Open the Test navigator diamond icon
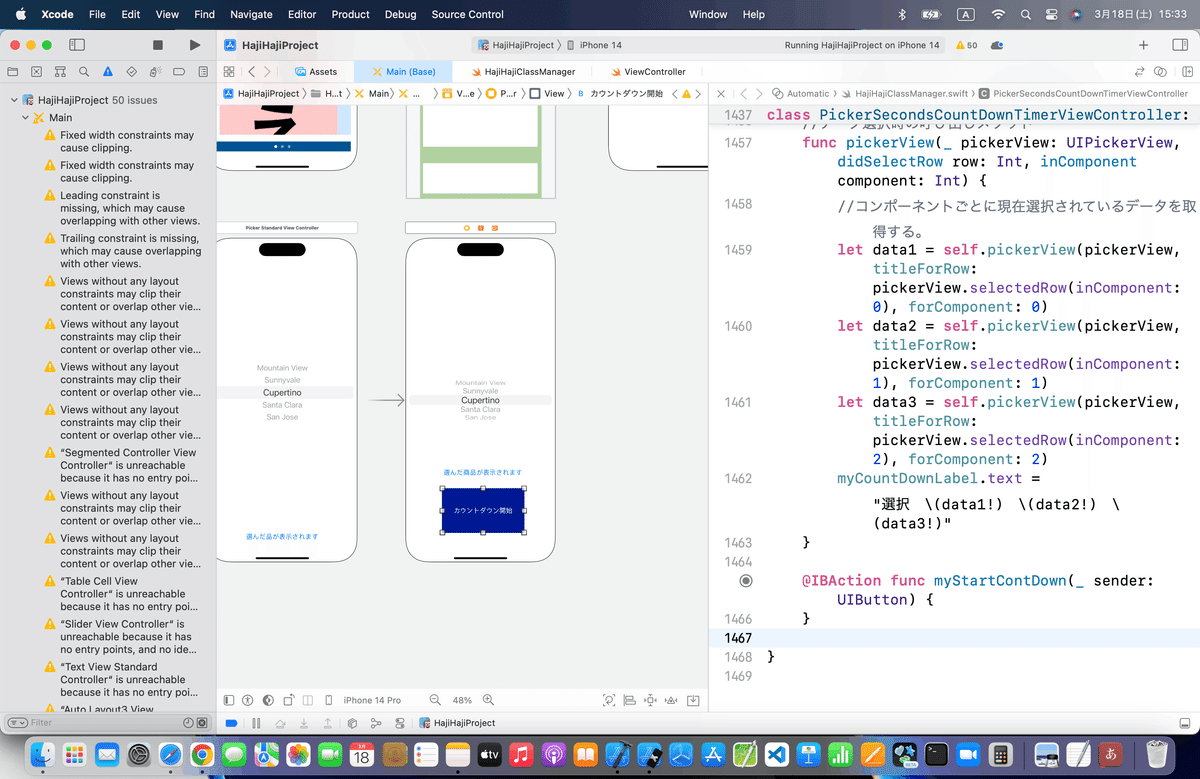The height and width of the screenshot is (779, 1200). tap(130, 72)
